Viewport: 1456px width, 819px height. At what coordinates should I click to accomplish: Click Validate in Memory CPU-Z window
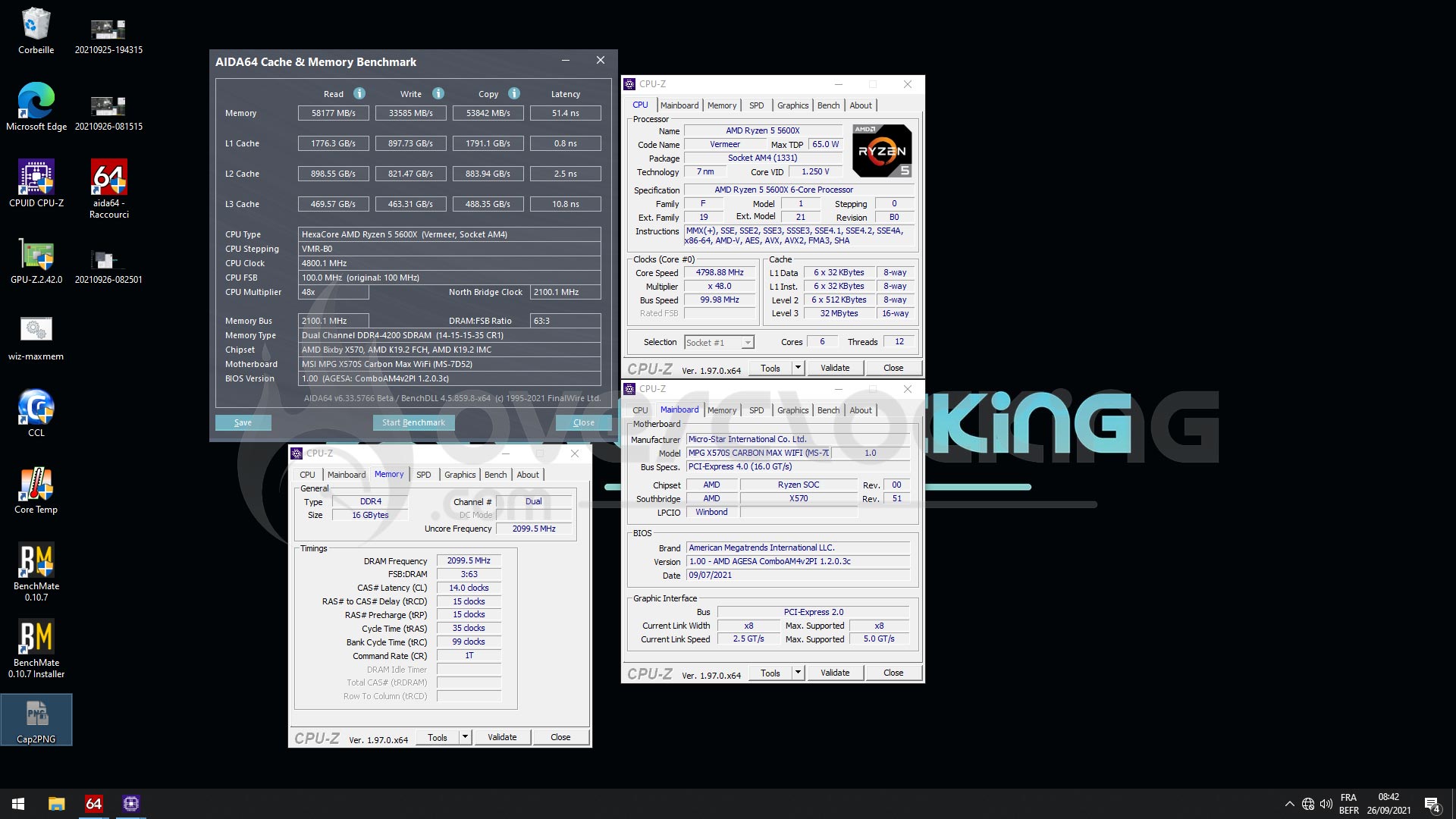[x=502, y=737]
